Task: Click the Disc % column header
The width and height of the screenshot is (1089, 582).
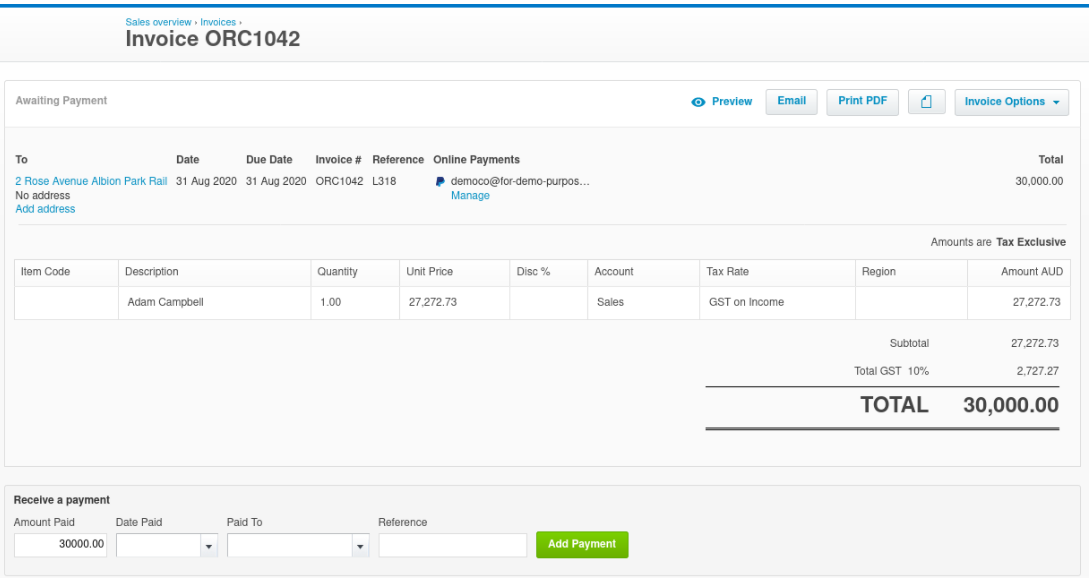Action: coord(549,272)
